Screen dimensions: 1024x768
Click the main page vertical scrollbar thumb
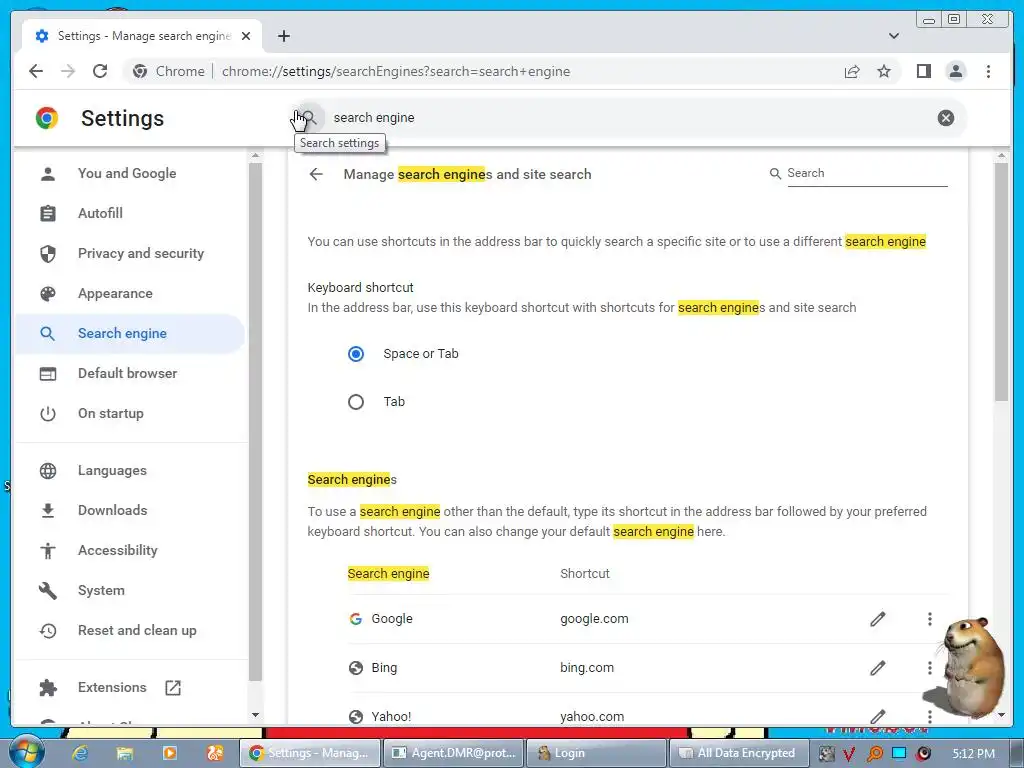click(1001, 281)
